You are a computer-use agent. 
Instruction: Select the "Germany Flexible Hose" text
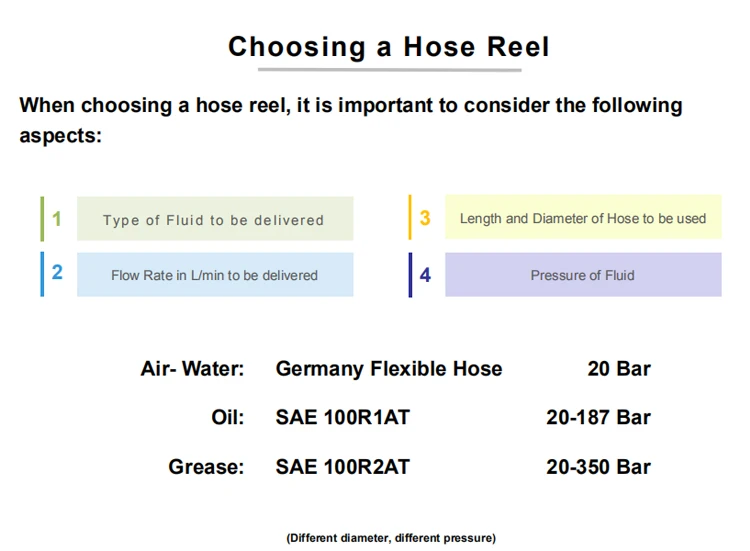(389, 369)
